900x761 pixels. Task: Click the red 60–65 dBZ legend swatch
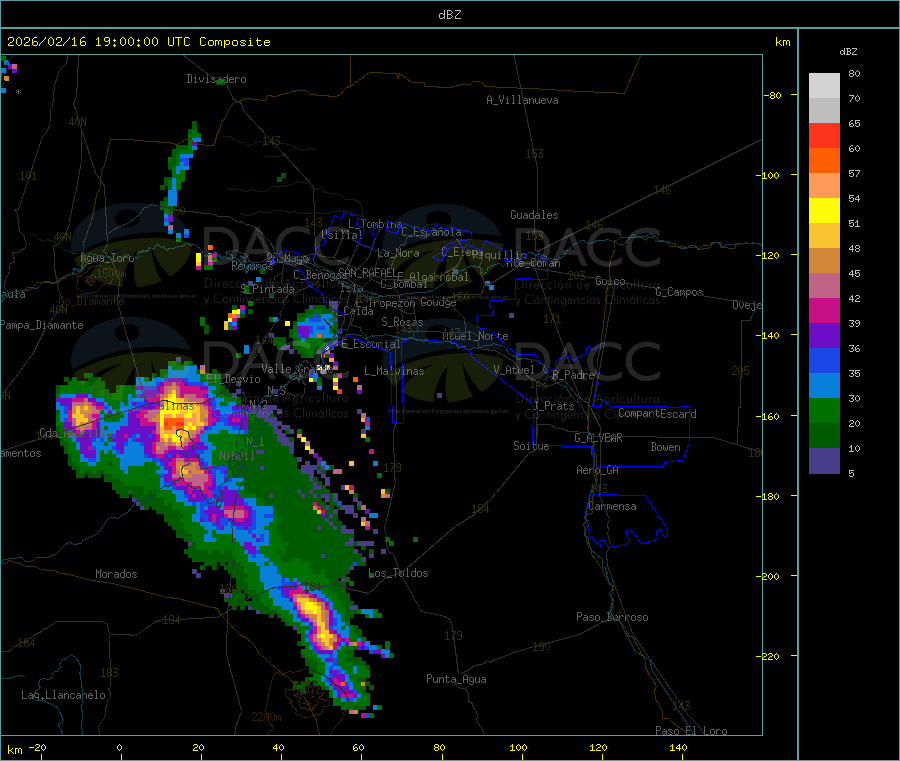click(x=824, y=135)
